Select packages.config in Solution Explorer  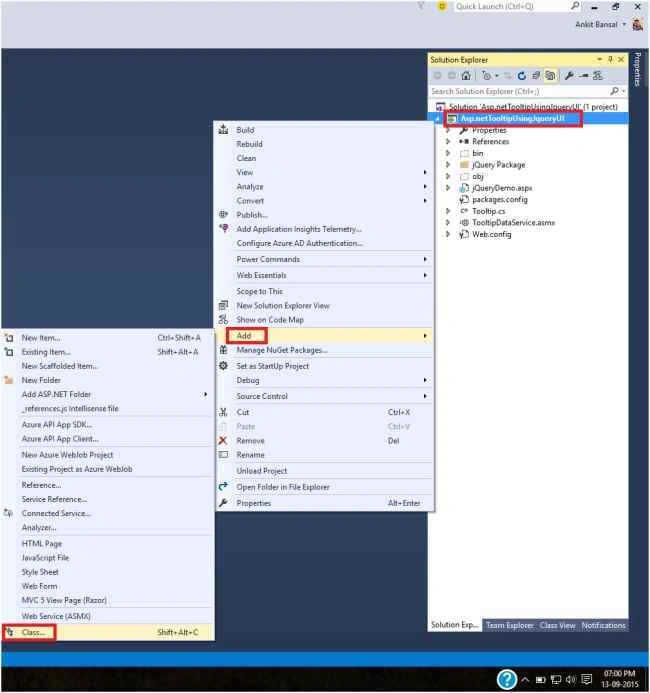tap(500, 199)
